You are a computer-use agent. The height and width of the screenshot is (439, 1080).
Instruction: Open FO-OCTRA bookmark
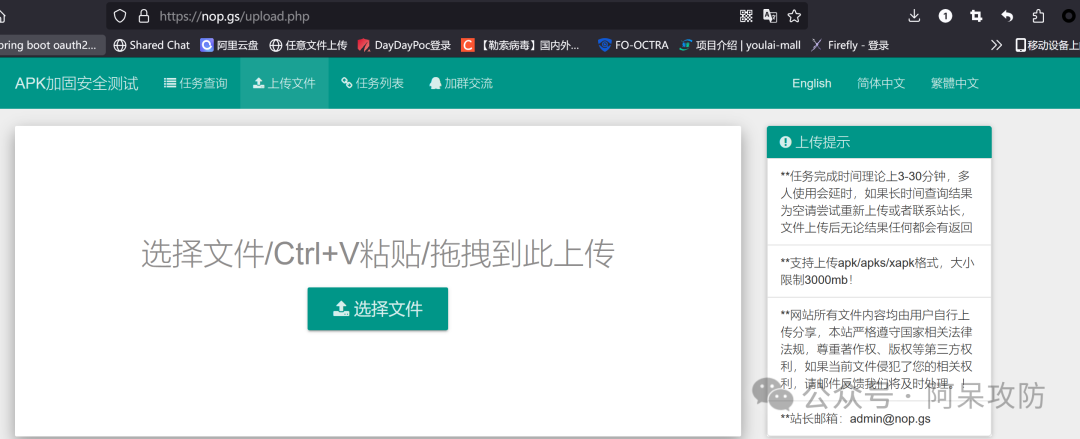click(633, 45)
